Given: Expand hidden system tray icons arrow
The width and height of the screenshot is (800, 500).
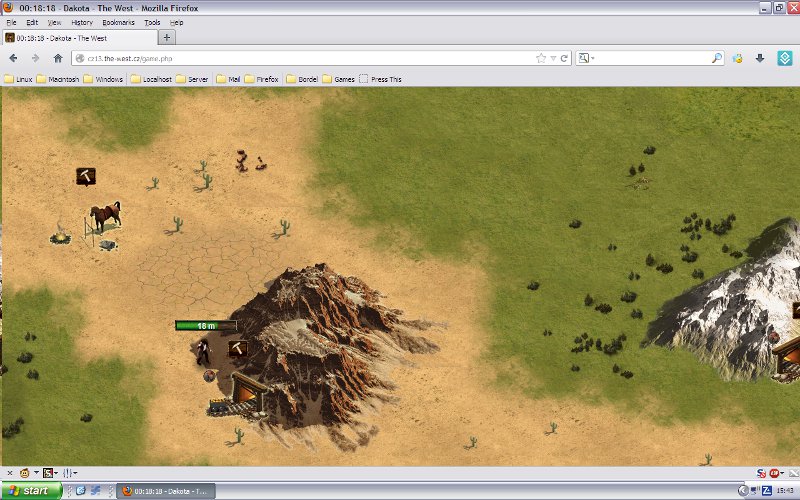Looking at the screenshot, I should click(743, 491).
